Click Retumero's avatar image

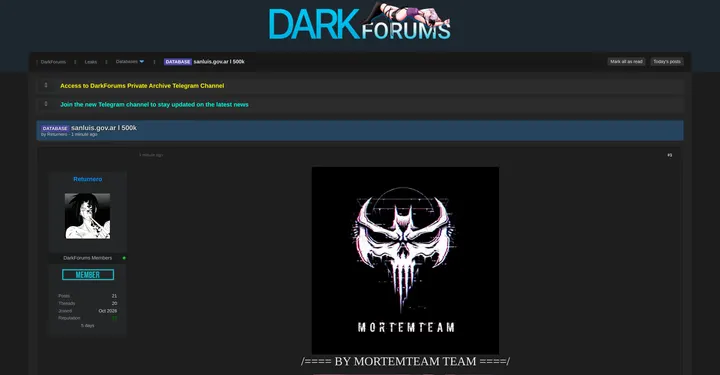coord(88,216)
